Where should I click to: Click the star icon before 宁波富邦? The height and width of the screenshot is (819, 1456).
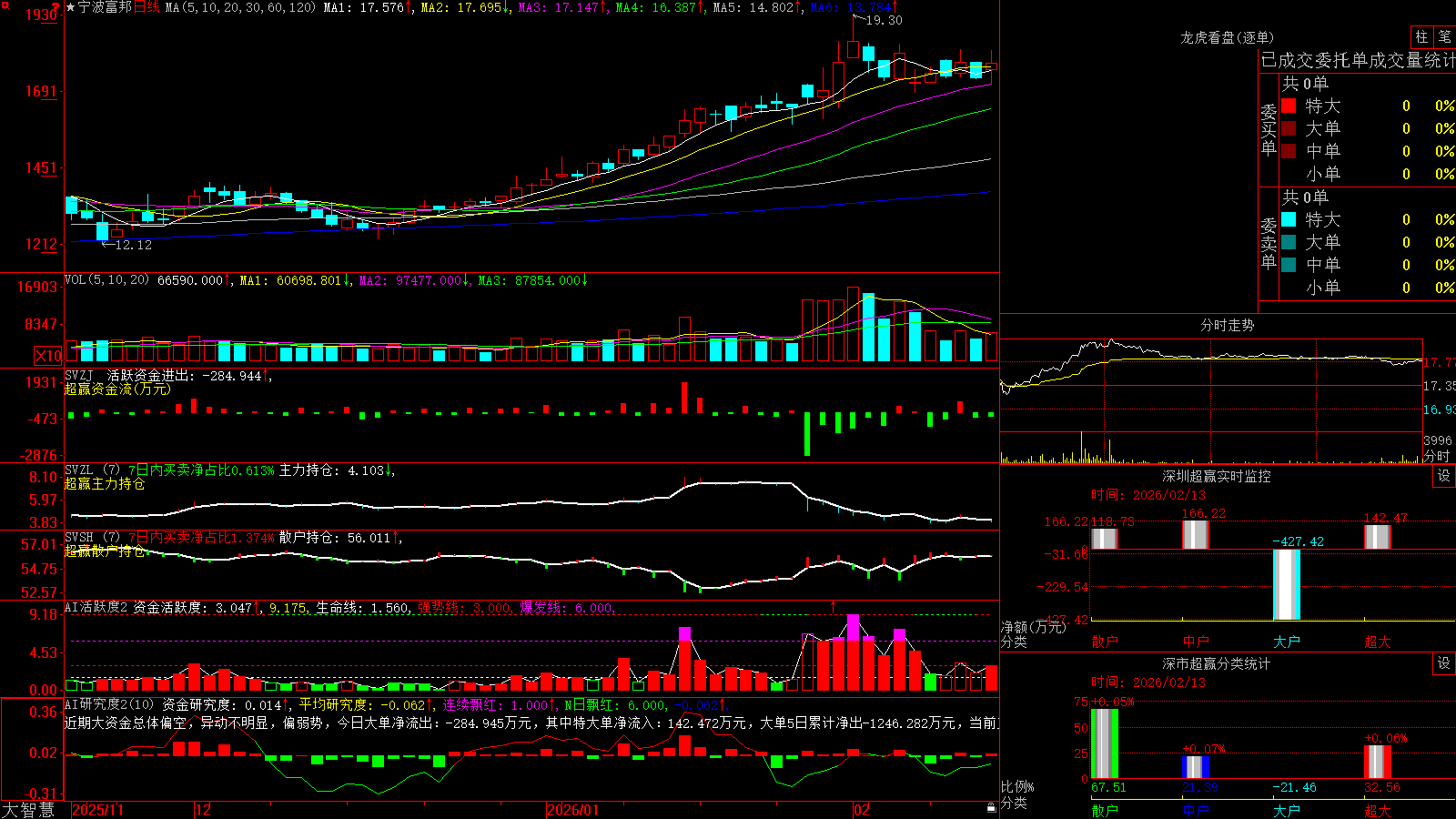coord(70,7)
